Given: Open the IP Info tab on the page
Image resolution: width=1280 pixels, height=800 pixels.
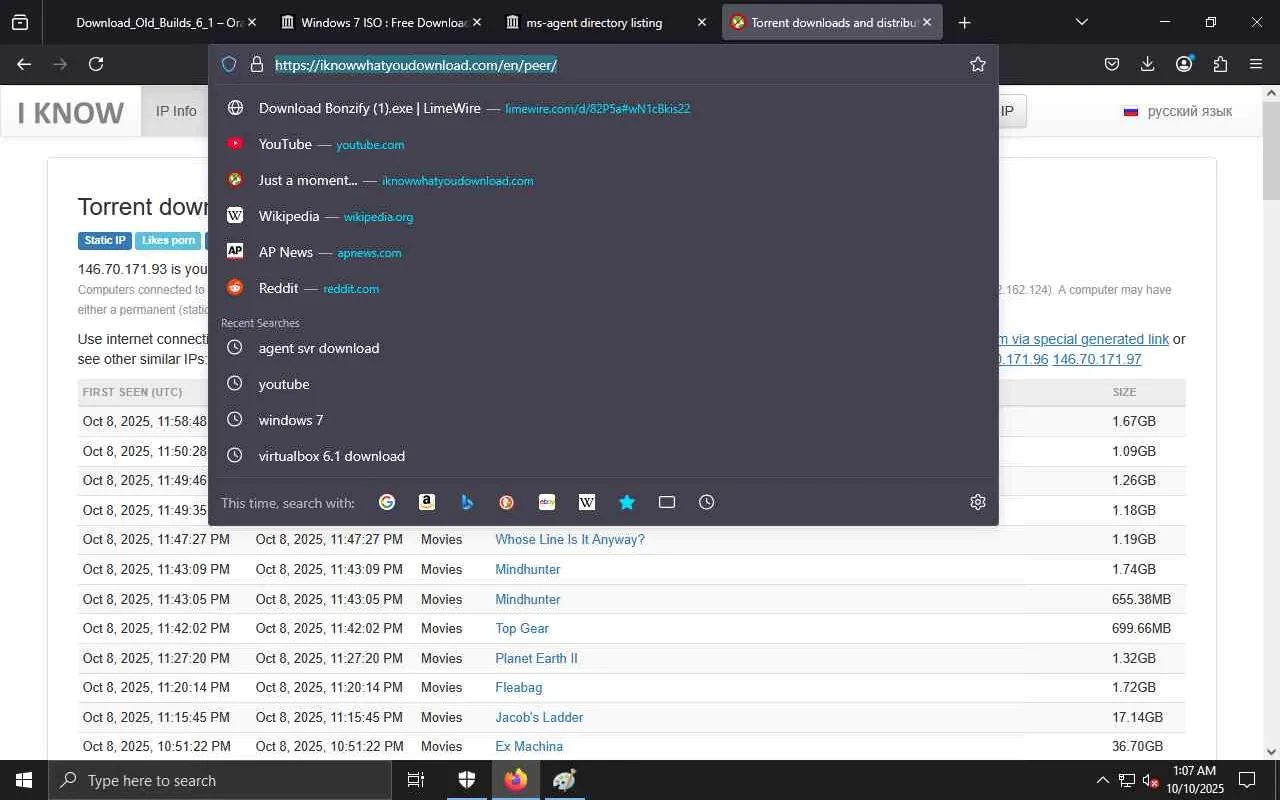Looking at the screenshot, I should [x=176, y=111].
